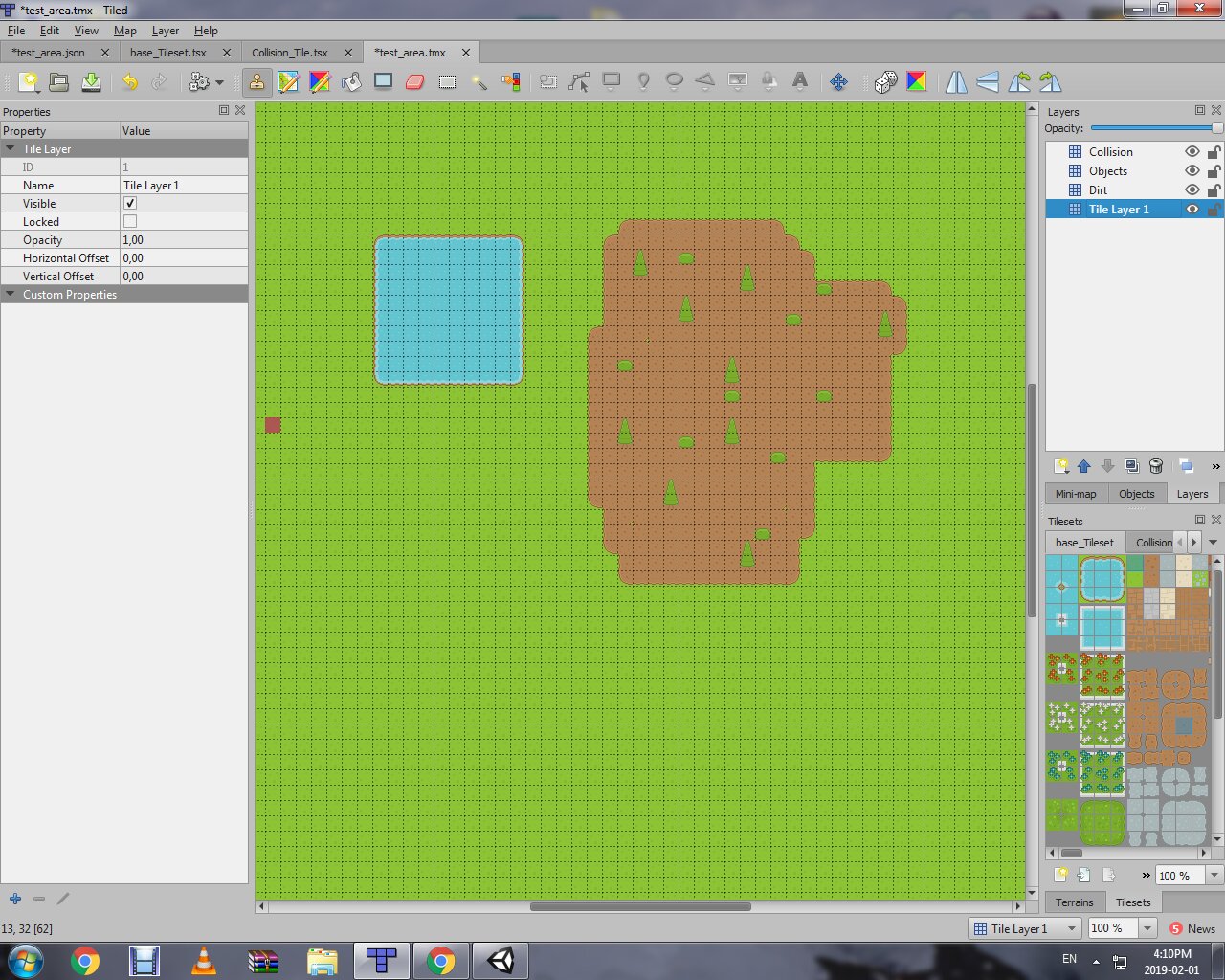Add a new layer from the Layers panel
This screenshot has width=1225, height=980.
(1060, 466)
